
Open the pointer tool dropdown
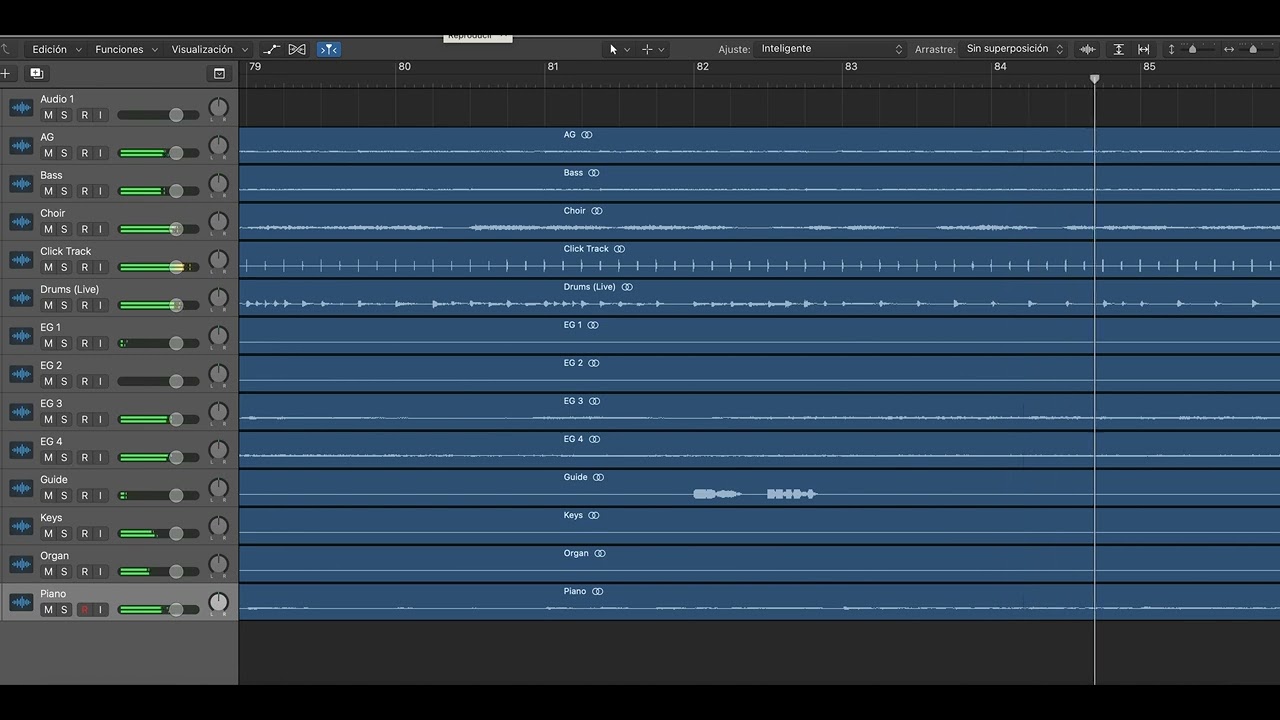pyautogui.click(x=620, y=49)
